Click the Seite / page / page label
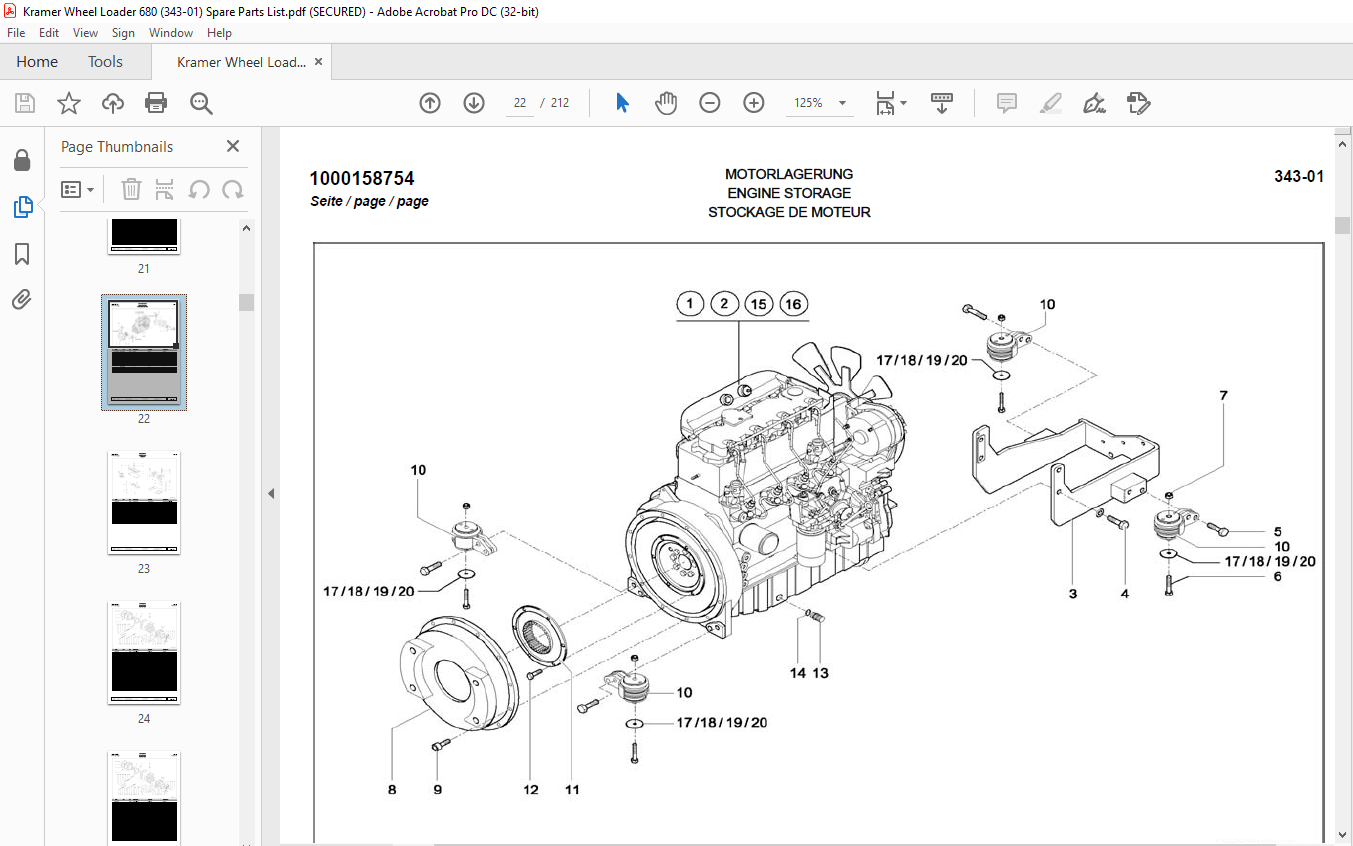Image resolution: width=1353 pixels, height=846 pixels. point(369,201)
